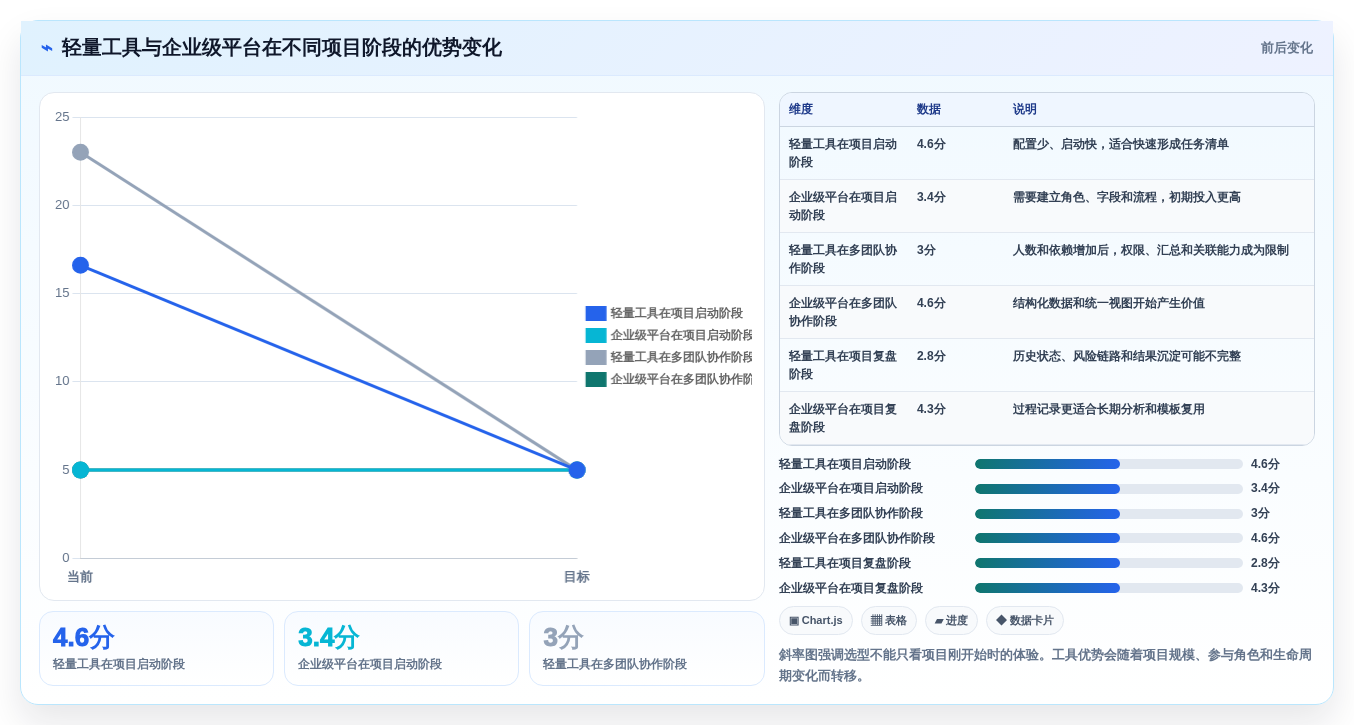
Task: Click the dark blue data point at 当前
Action: click(81, 265)
